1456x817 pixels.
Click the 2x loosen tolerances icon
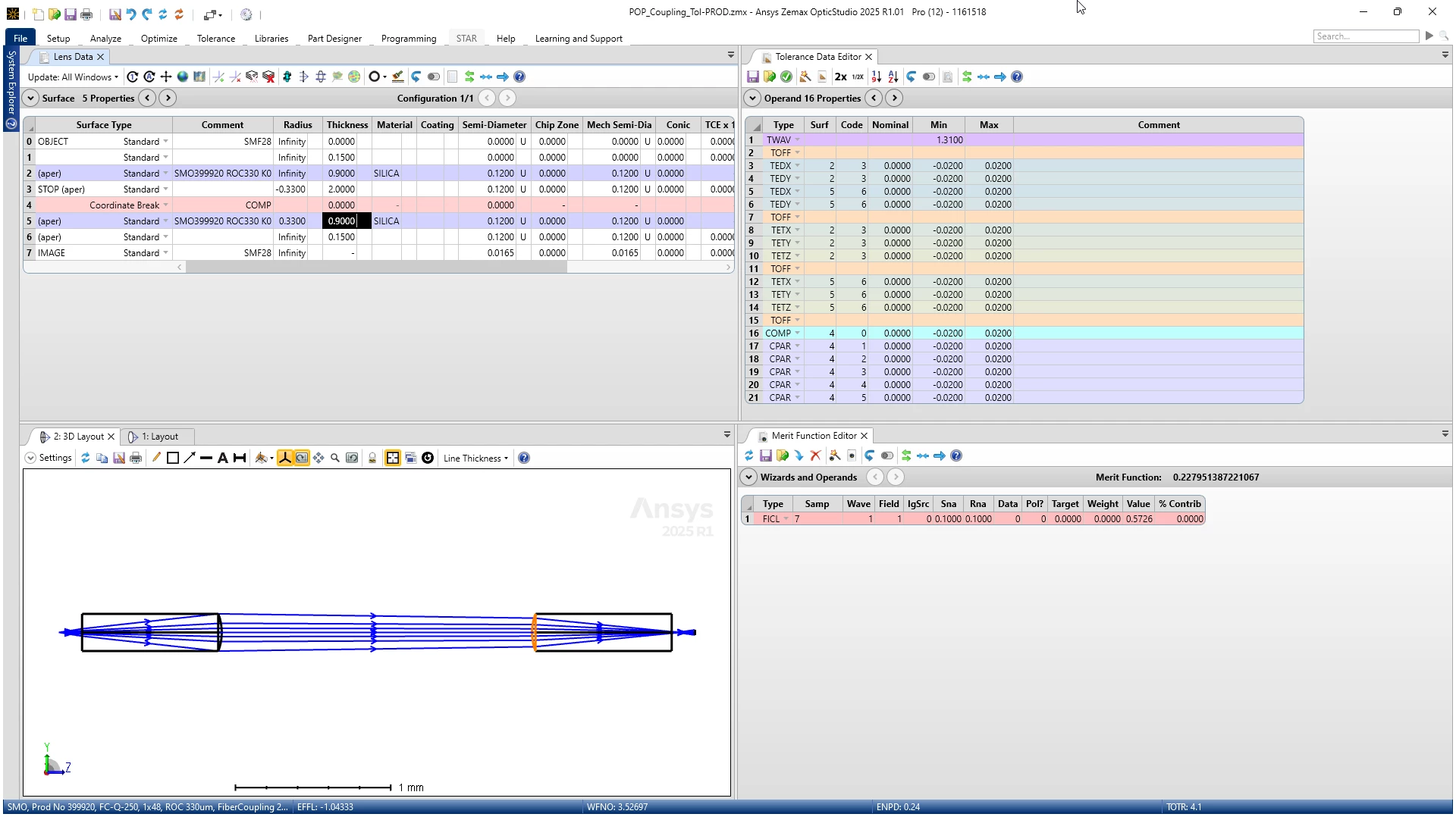[840, 77]
